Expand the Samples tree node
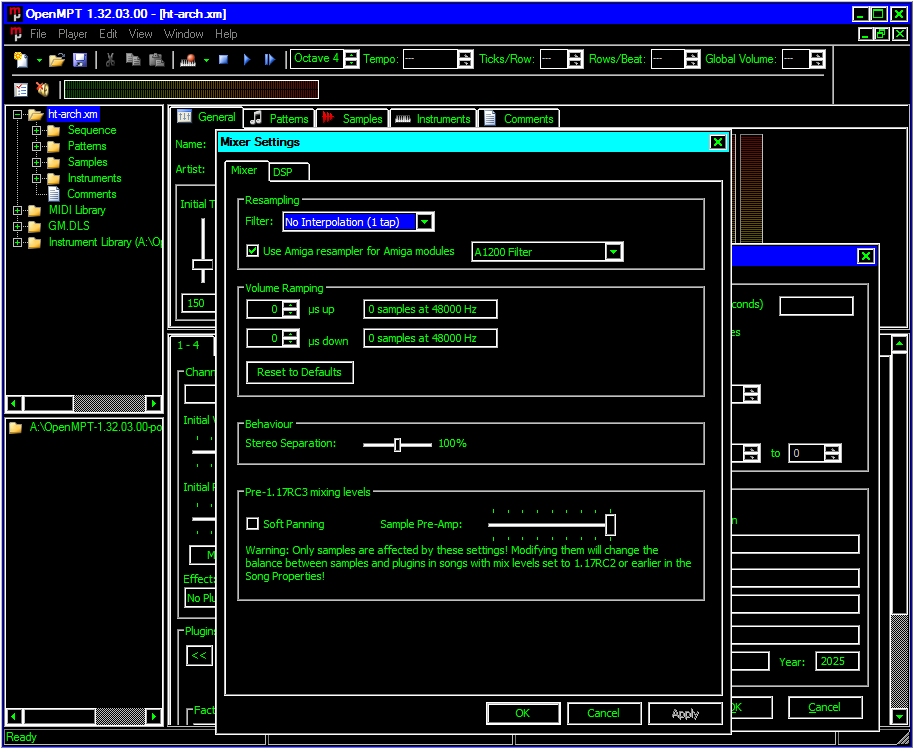Viewport: 914px width, 749px height. [37, 162]
